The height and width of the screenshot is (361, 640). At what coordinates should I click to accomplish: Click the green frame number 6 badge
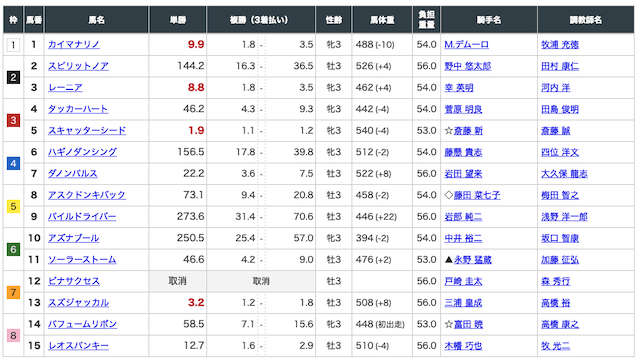[13, 249]
